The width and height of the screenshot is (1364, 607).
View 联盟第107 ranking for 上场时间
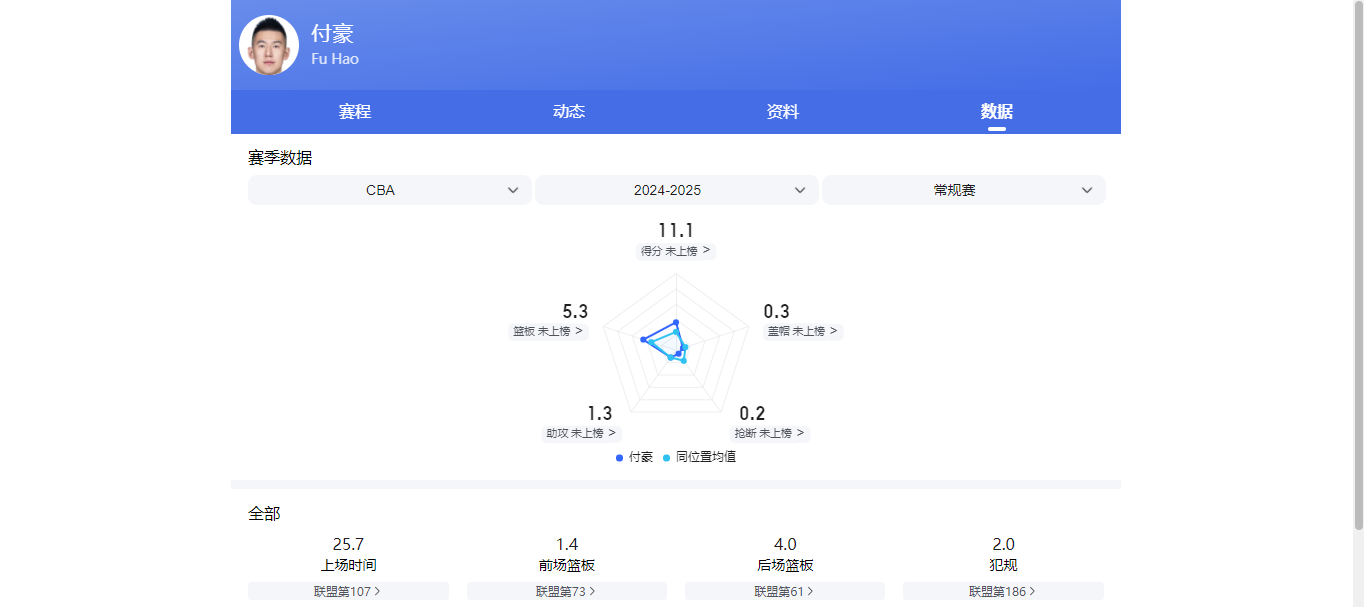[348, 591]
